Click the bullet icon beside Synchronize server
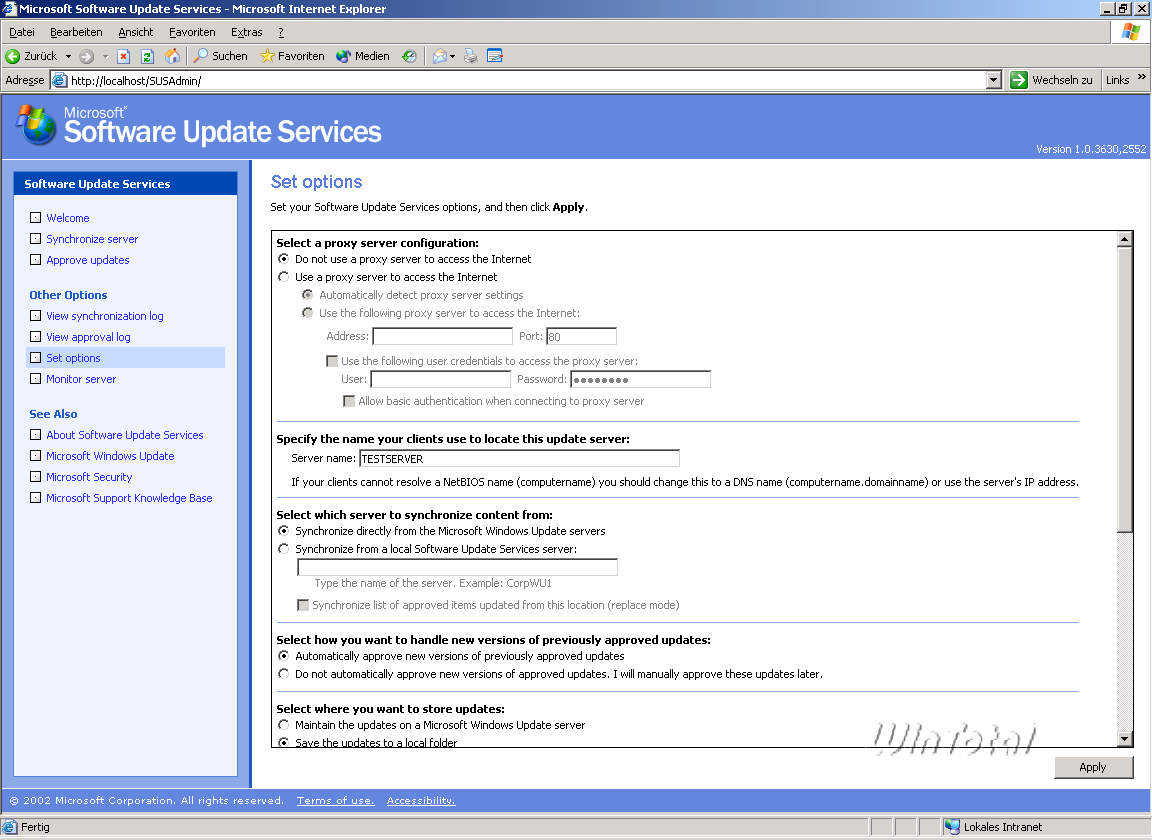Screen dimensions: 1152x840 pyautogui.click(x=35, y=238)
